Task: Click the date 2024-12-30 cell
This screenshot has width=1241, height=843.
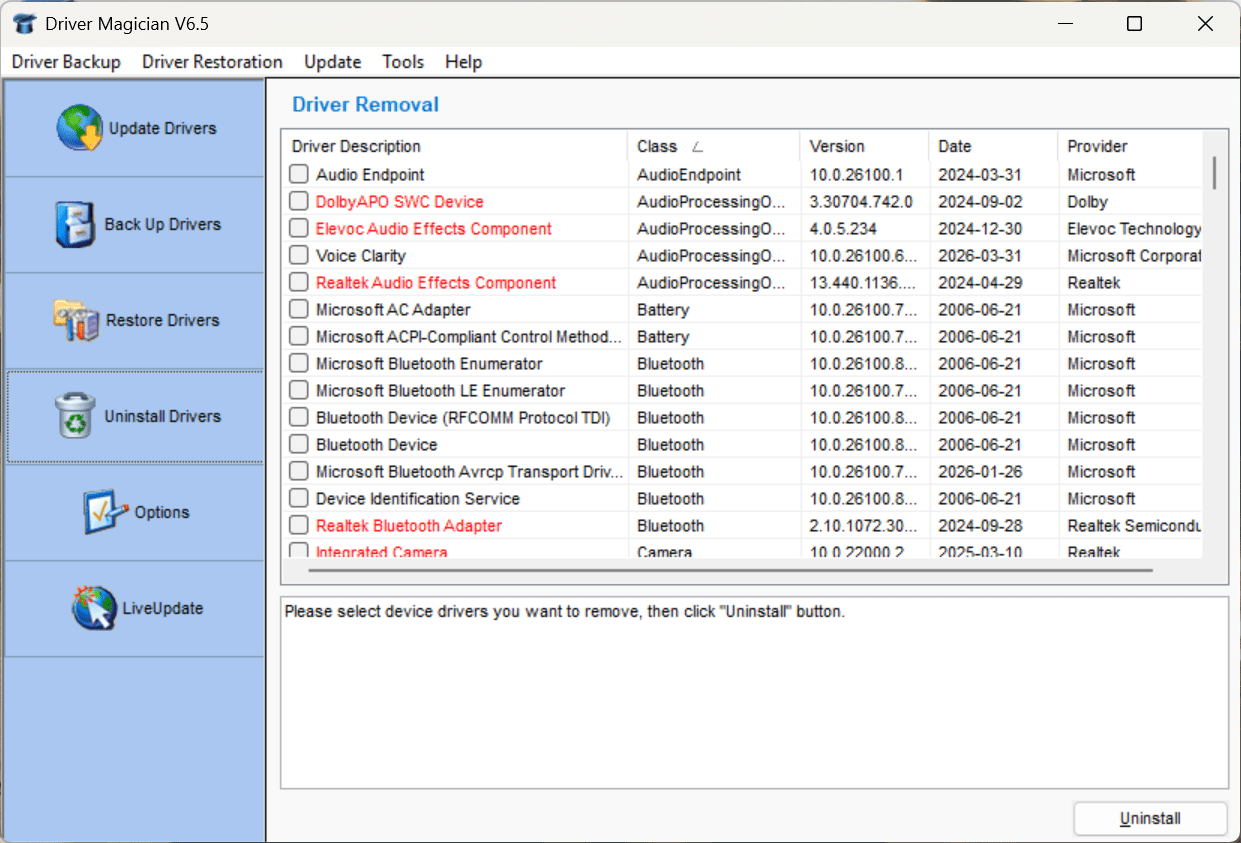Action: 980,228
